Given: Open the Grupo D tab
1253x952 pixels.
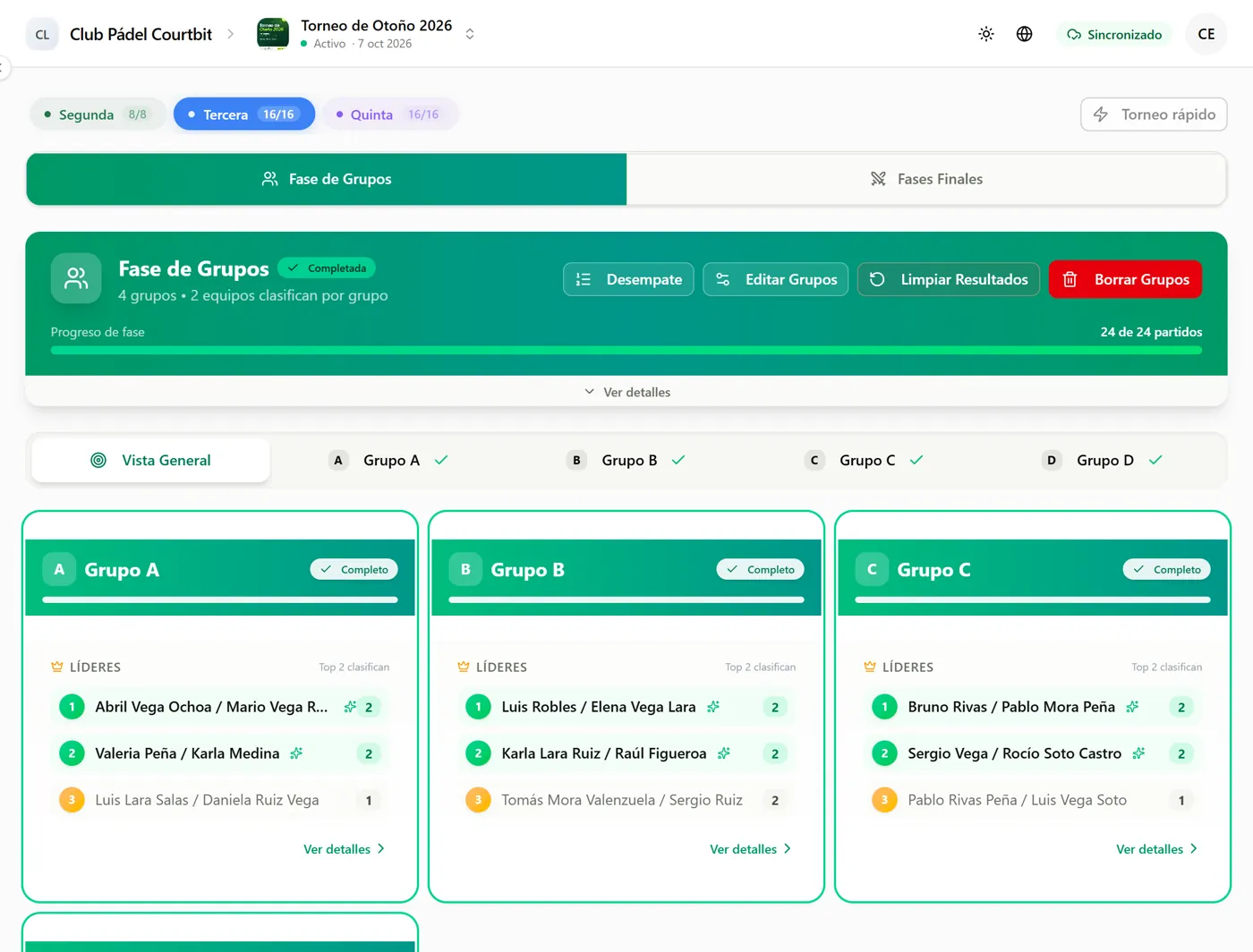Looking at the screenshot, I should tap(1103, 460).
